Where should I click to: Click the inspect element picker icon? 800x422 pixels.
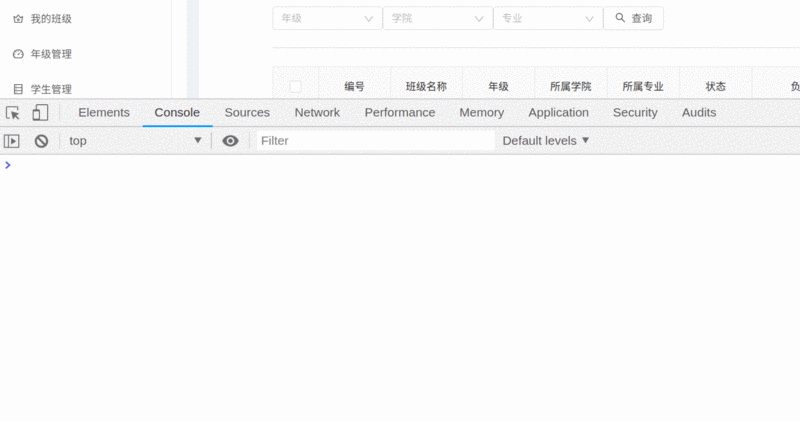pos(13,113)
